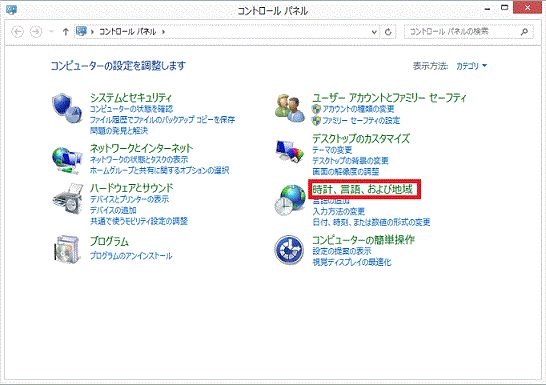Open 時計、言語、および地域 category
Image resolution: width=546 pixels, height=385 pixels.
tap(362, 189)
